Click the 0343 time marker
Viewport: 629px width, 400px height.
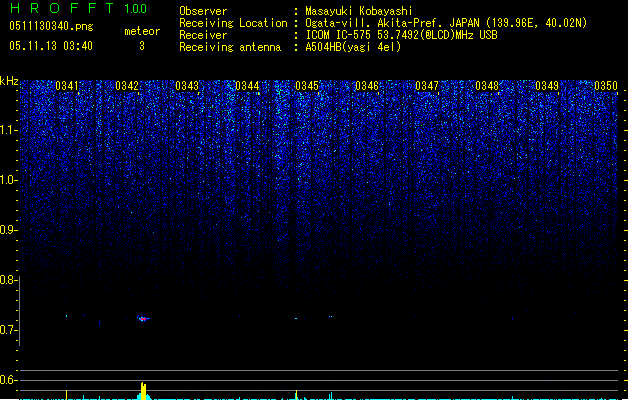(187, 85)
